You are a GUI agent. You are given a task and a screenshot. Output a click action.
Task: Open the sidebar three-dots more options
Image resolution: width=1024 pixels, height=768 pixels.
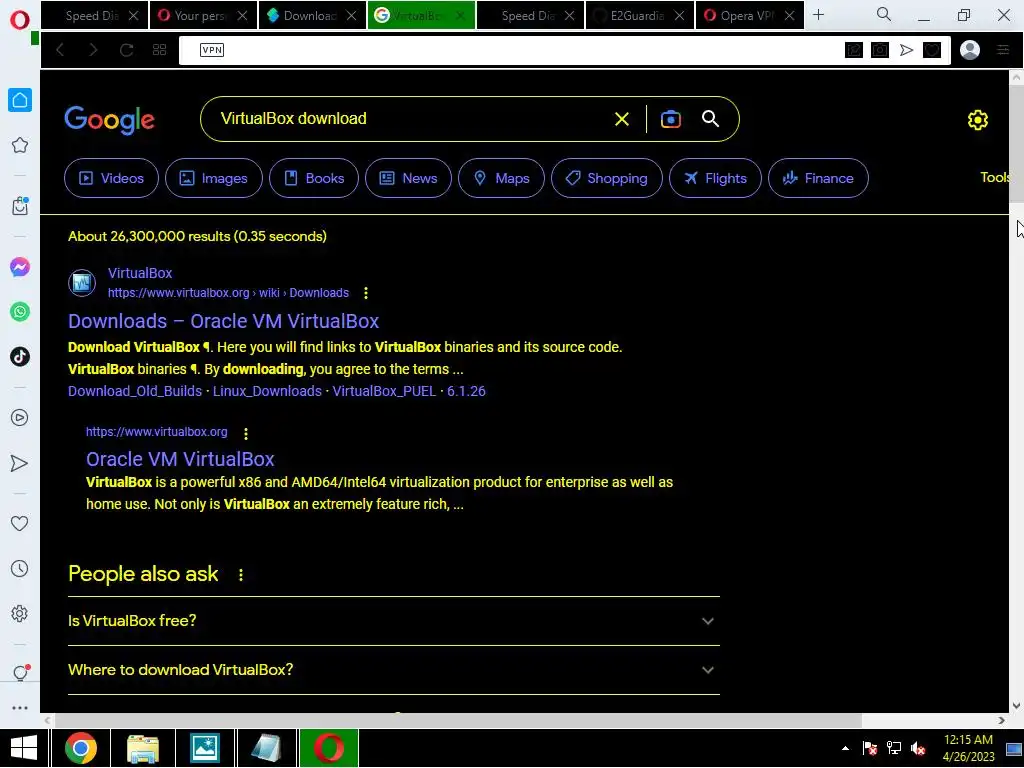[20, 708]
